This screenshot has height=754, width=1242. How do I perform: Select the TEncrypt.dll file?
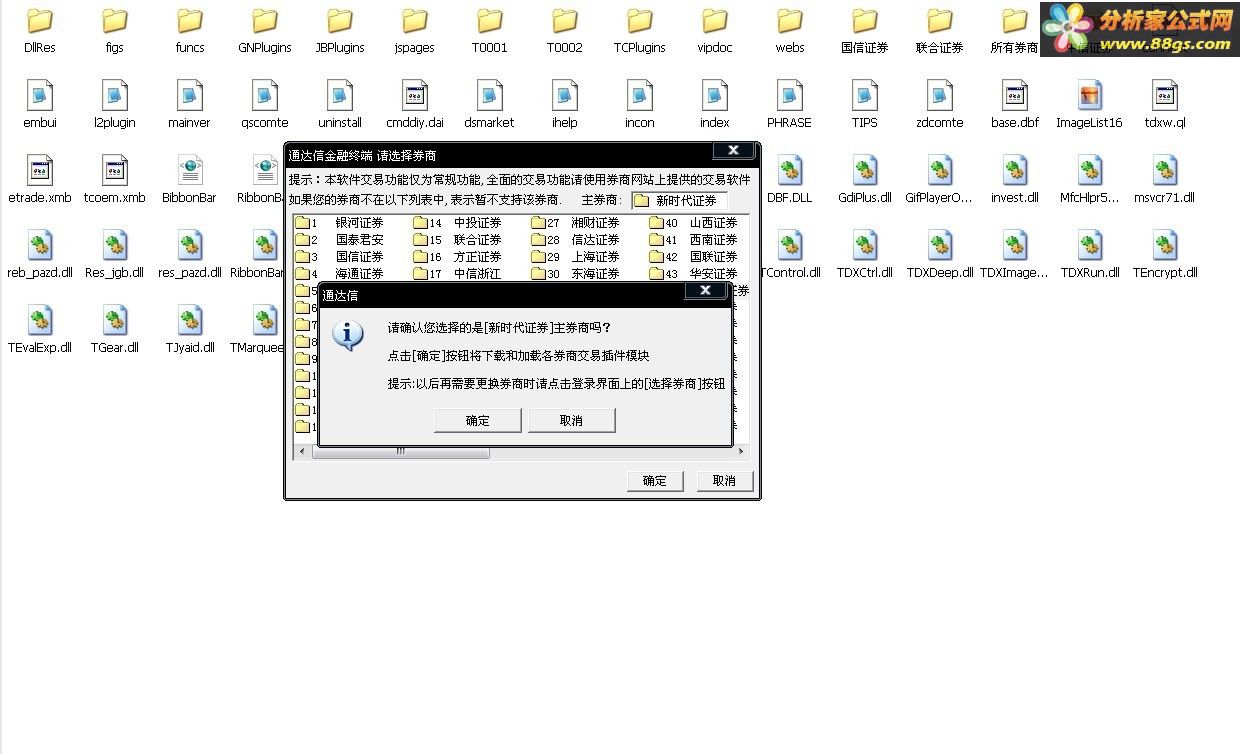(x=1165, y=253)
